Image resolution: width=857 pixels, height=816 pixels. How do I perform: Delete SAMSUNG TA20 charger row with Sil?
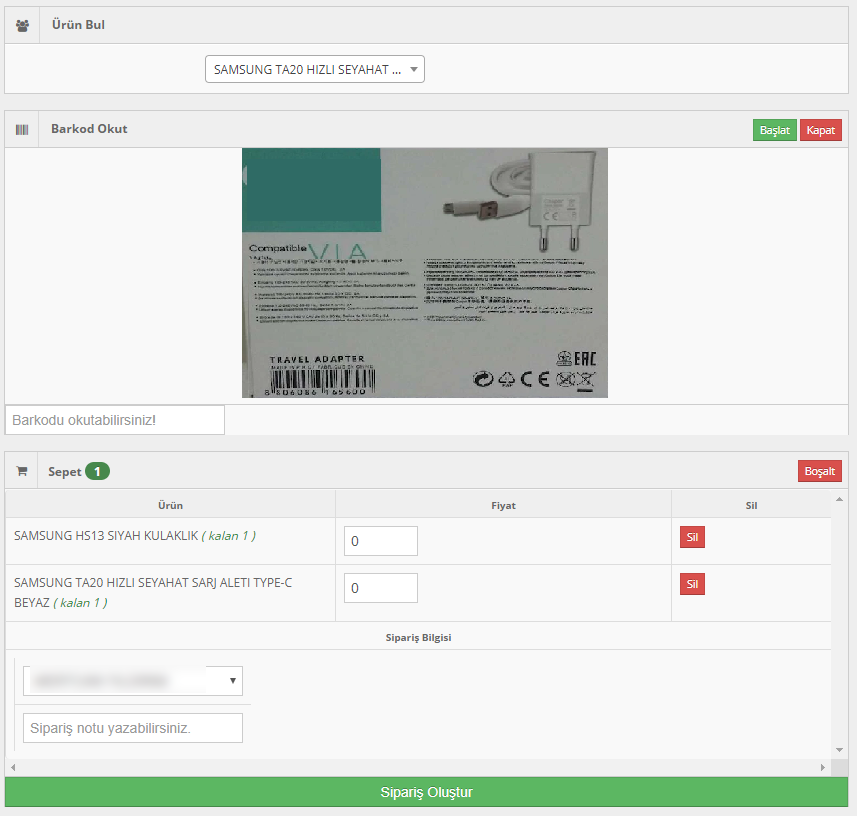(692, 584)
